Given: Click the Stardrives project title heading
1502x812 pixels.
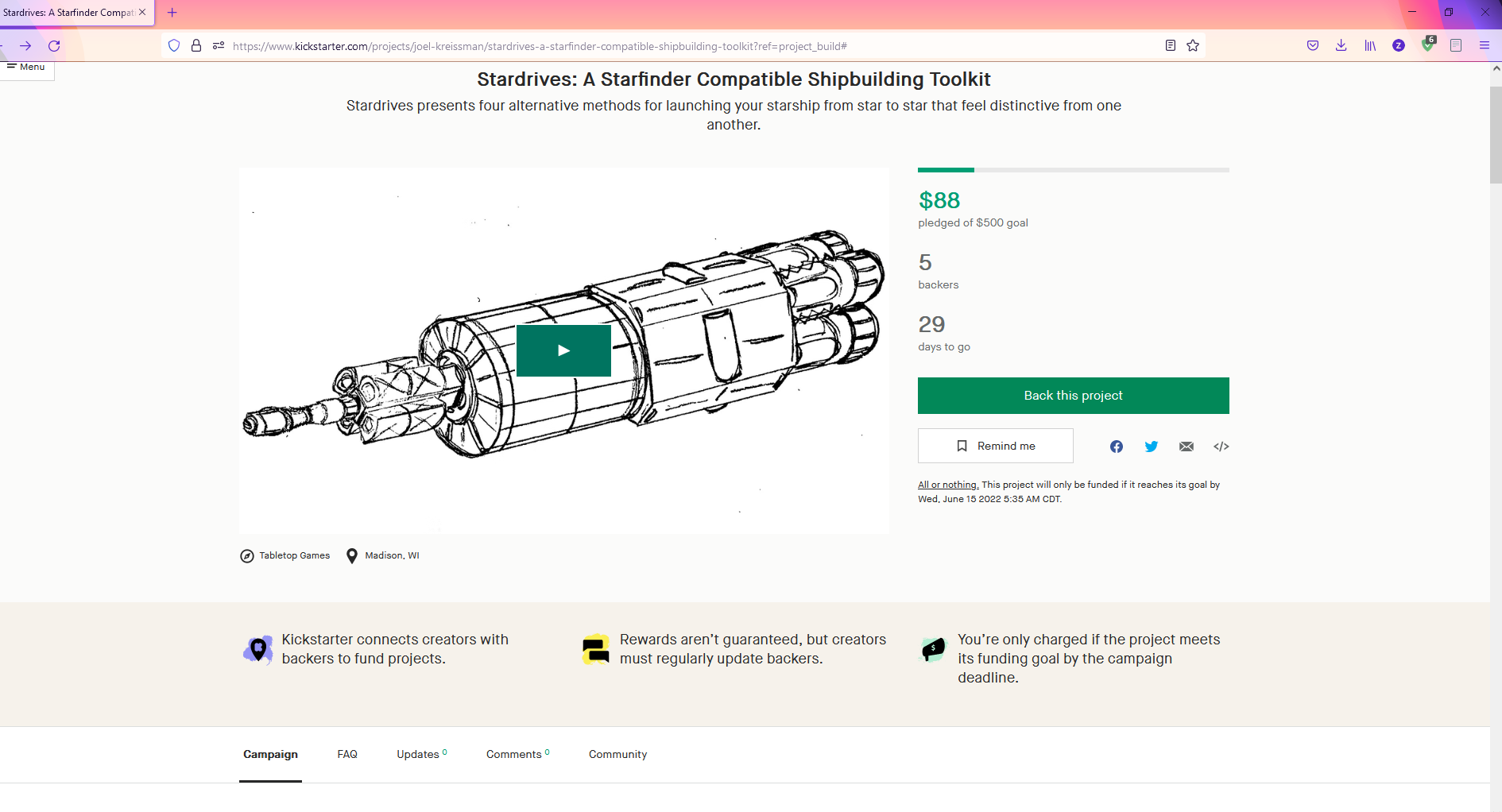Looking at the screenshot, I should tap(734, 79).
